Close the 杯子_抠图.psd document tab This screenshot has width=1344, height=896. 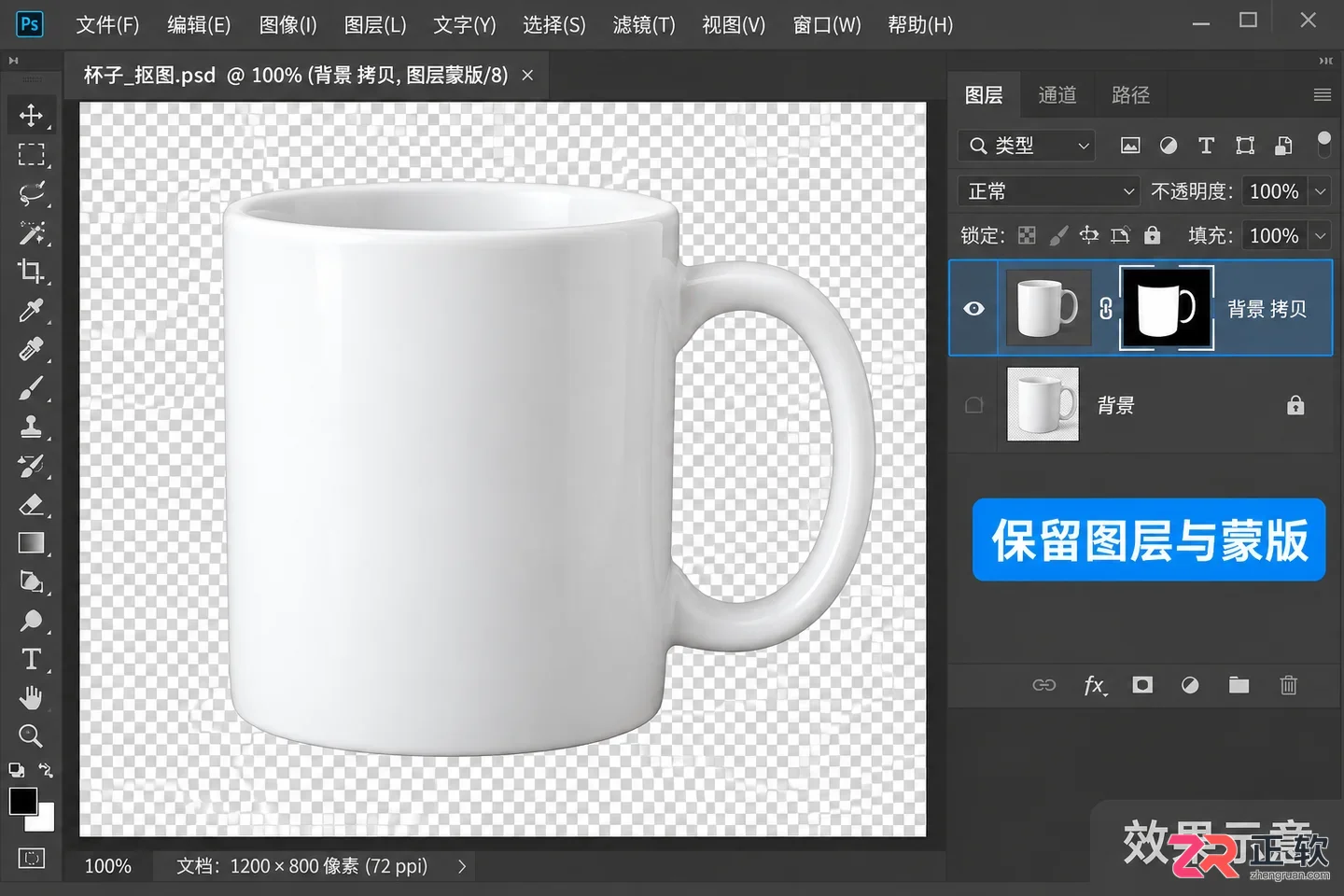(527, 75)
